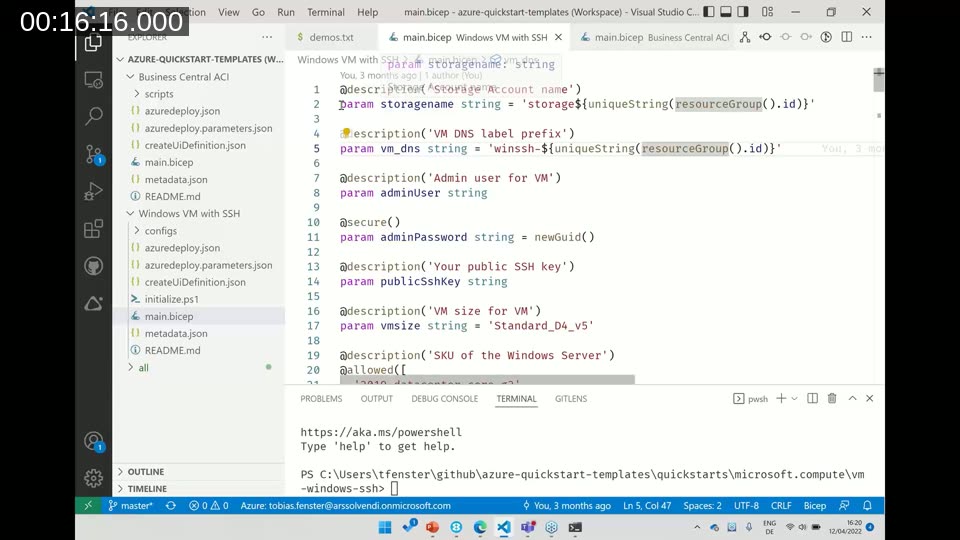Screen dimensions: 960x540
Task: Switch to the Output panel tab
Action: (377, 399)
